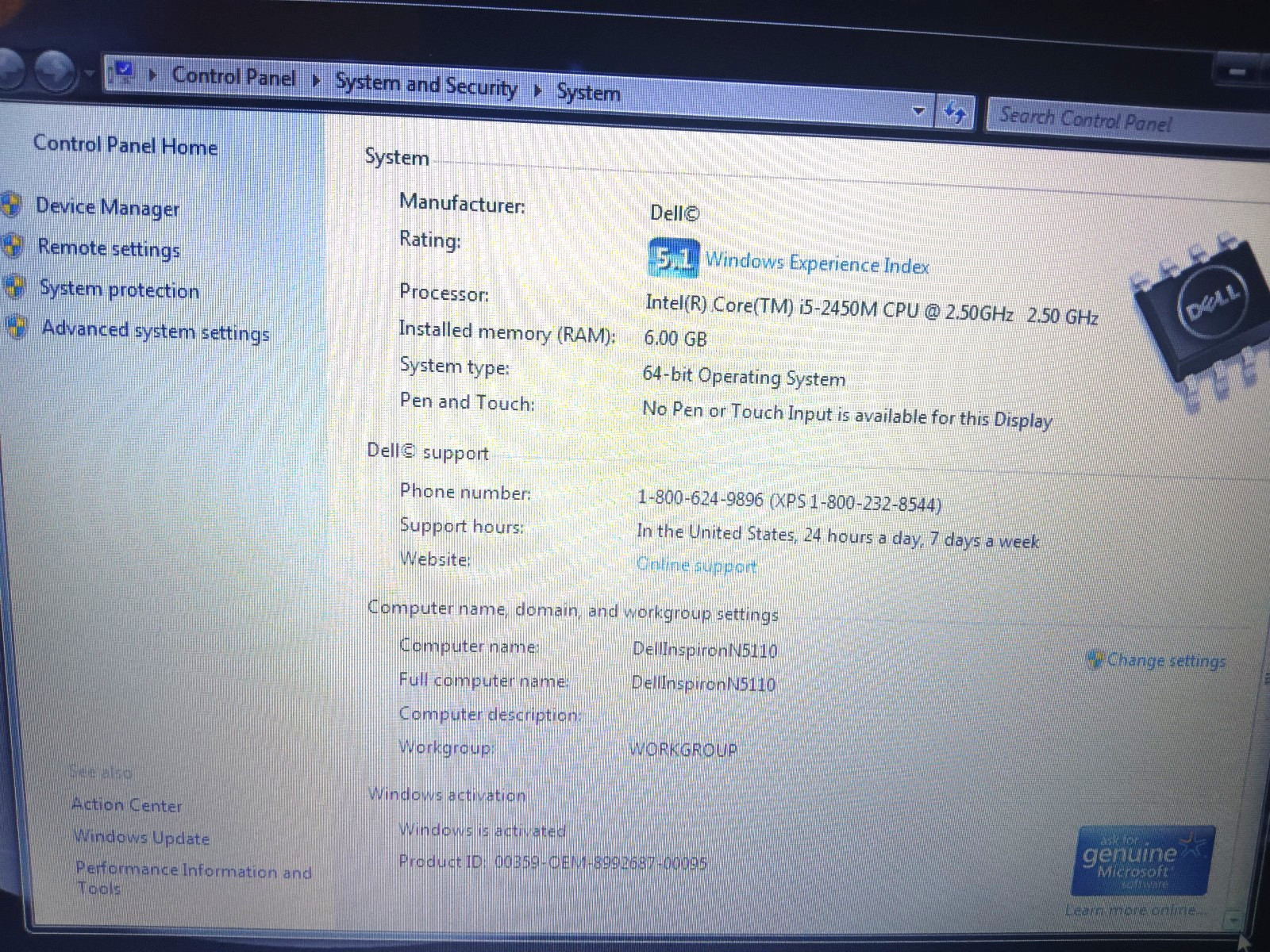Viewport: 1270px width, 952px height.
Task: Open Remote settings
Action: tap(110, 248)
